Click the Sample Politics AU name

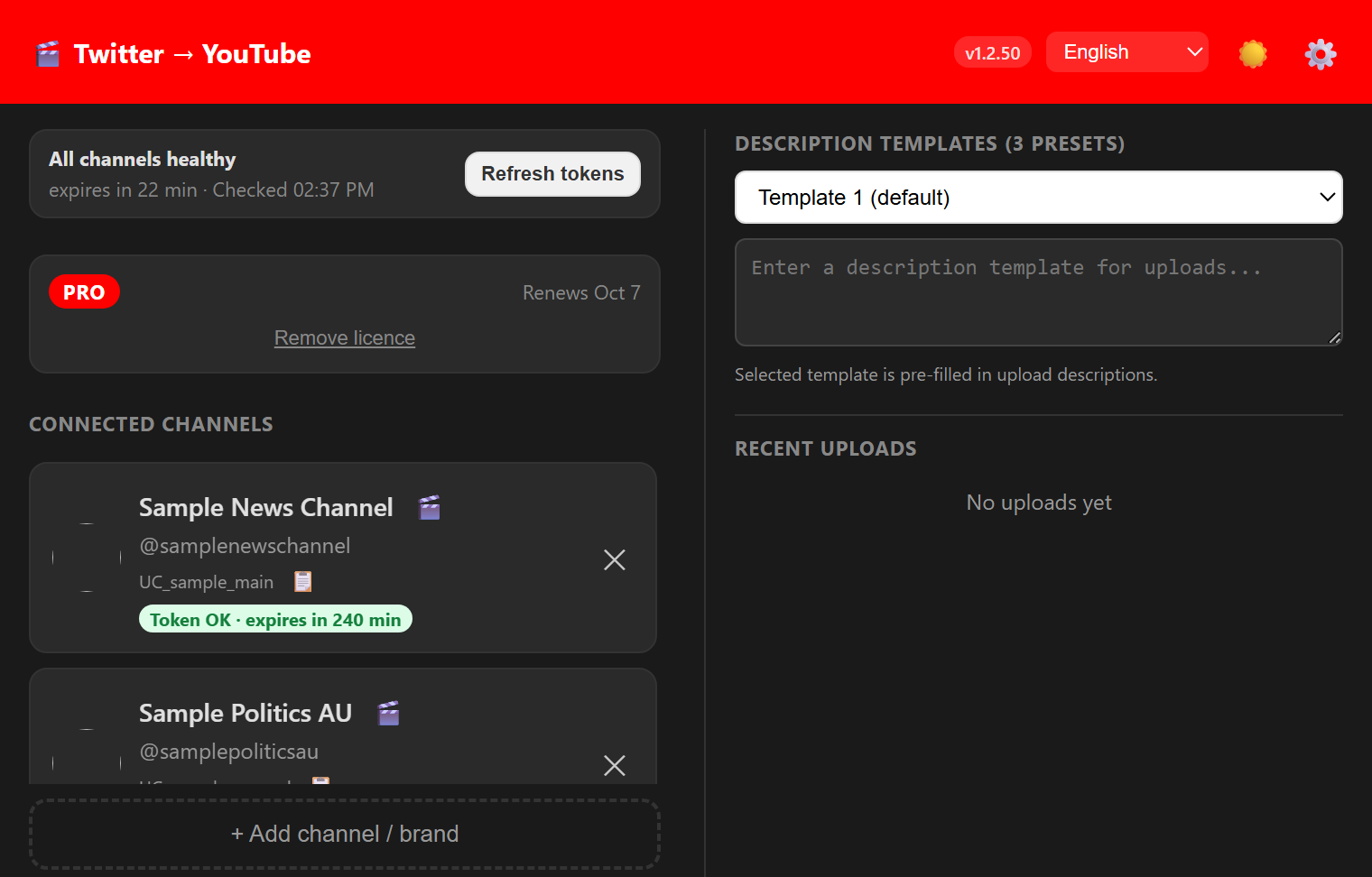click(x=246, y=714)
